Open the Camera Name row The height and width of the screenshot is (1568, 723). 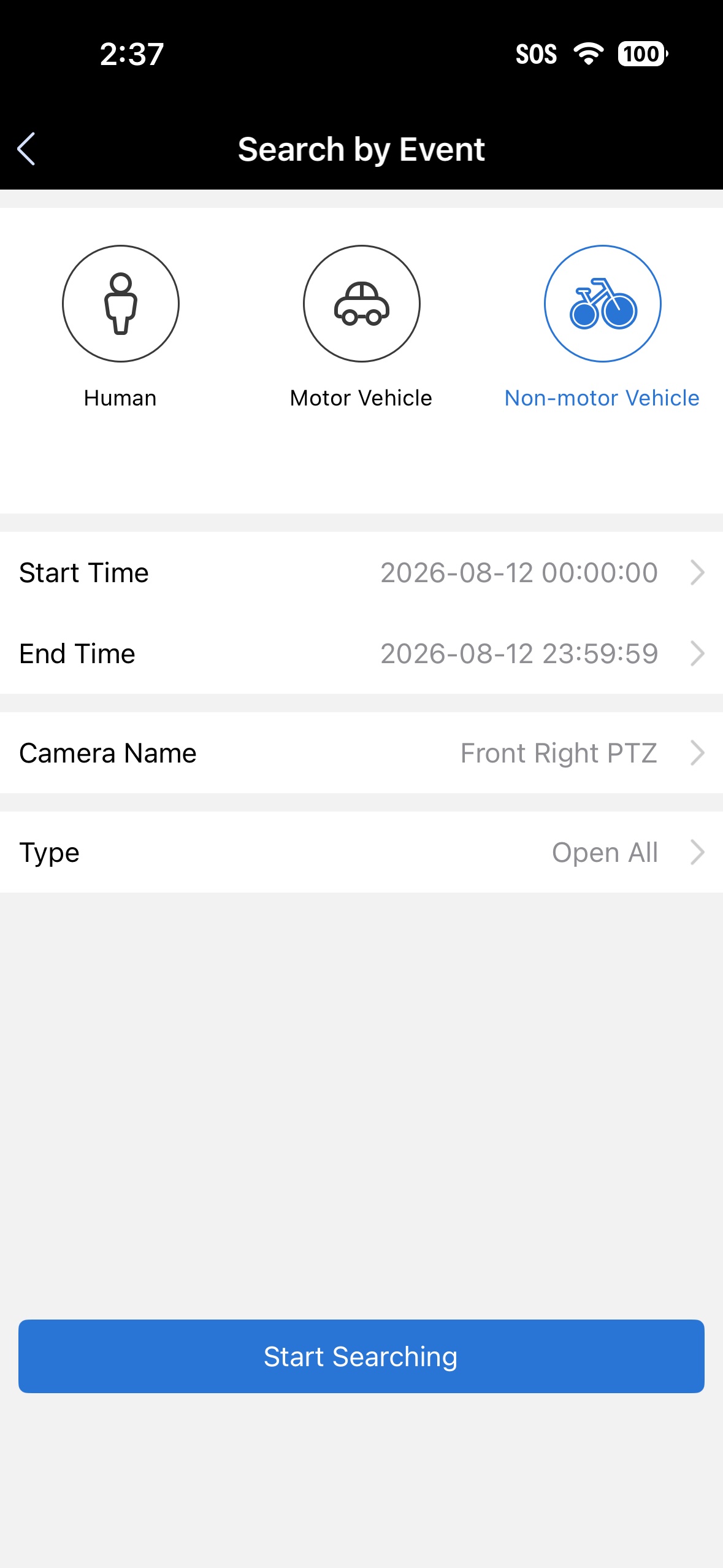point(362,753)
